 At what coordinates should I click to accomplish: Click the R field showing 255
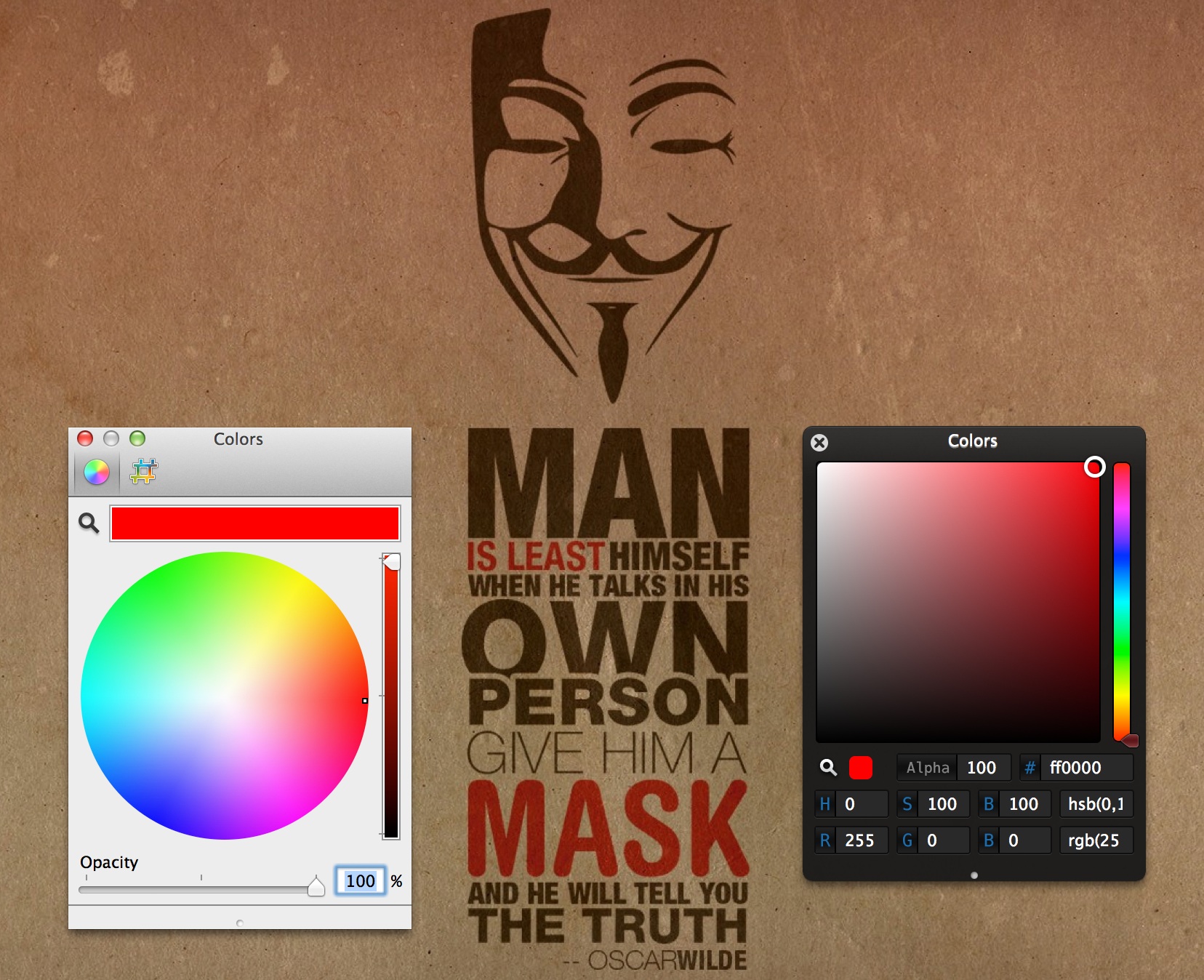[862, 840]
